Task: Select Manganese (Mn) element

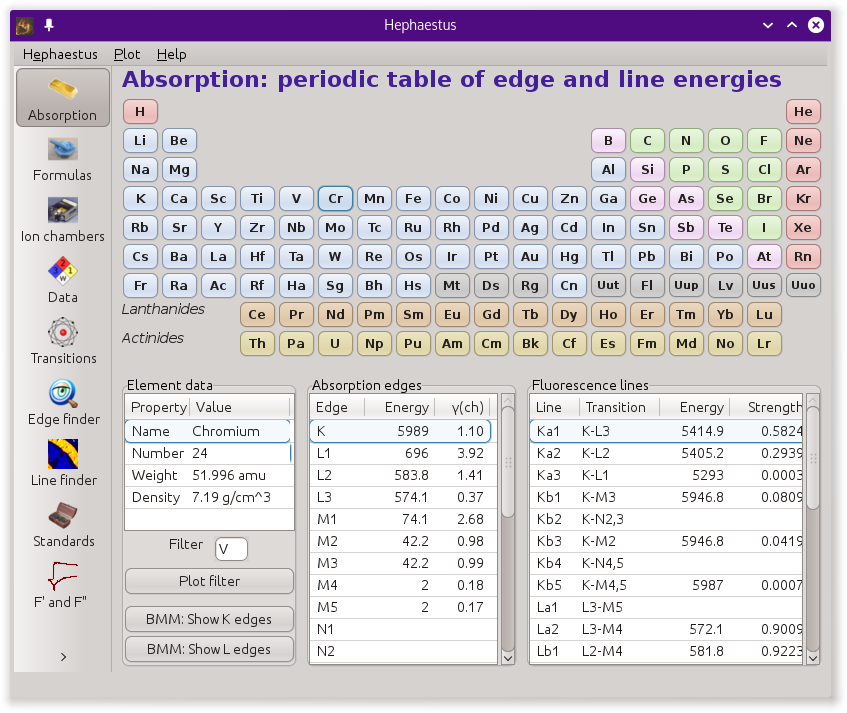Action: [x=374, y=199]
